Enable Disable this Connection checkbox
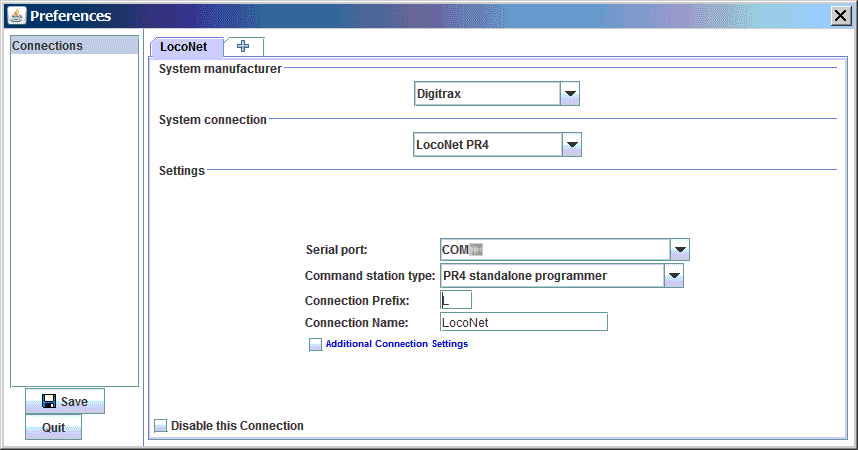This screenshot has height=450, width=858. [160, 426]
